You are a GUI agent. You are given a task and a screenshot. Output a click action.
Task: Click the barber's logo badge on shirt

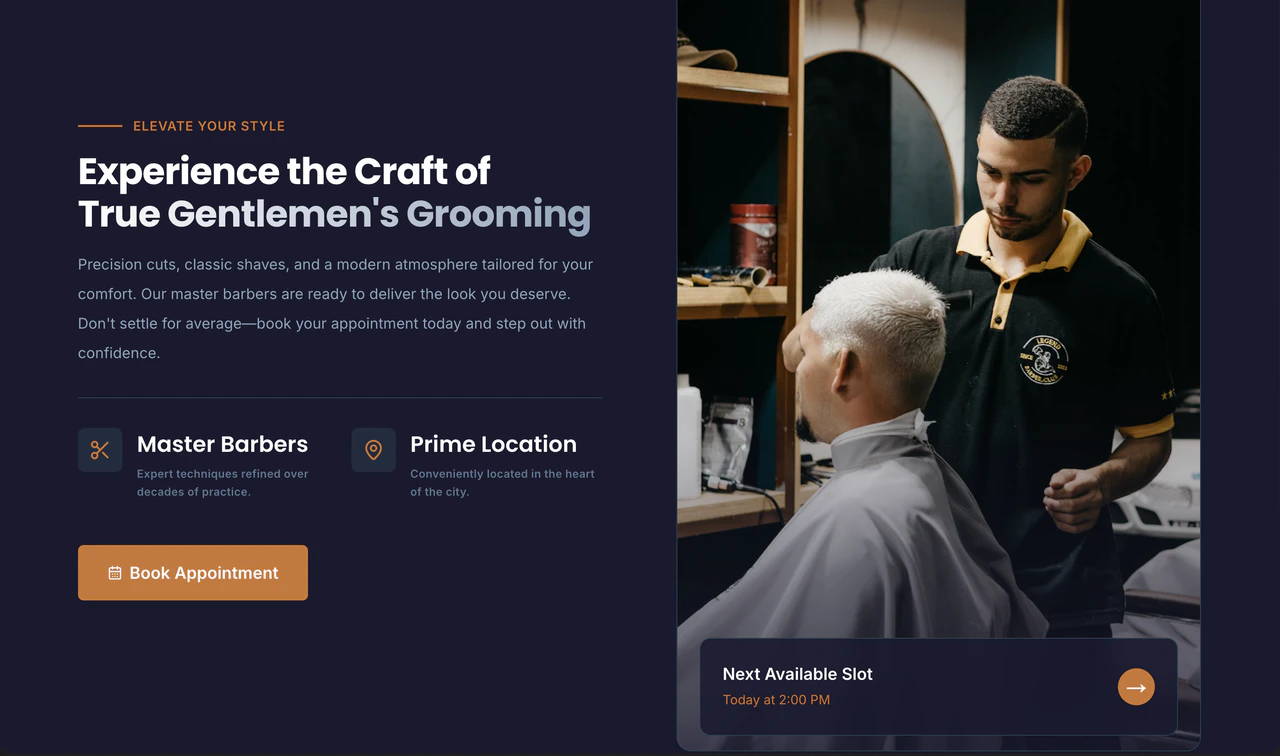(x=1044, y=360)
